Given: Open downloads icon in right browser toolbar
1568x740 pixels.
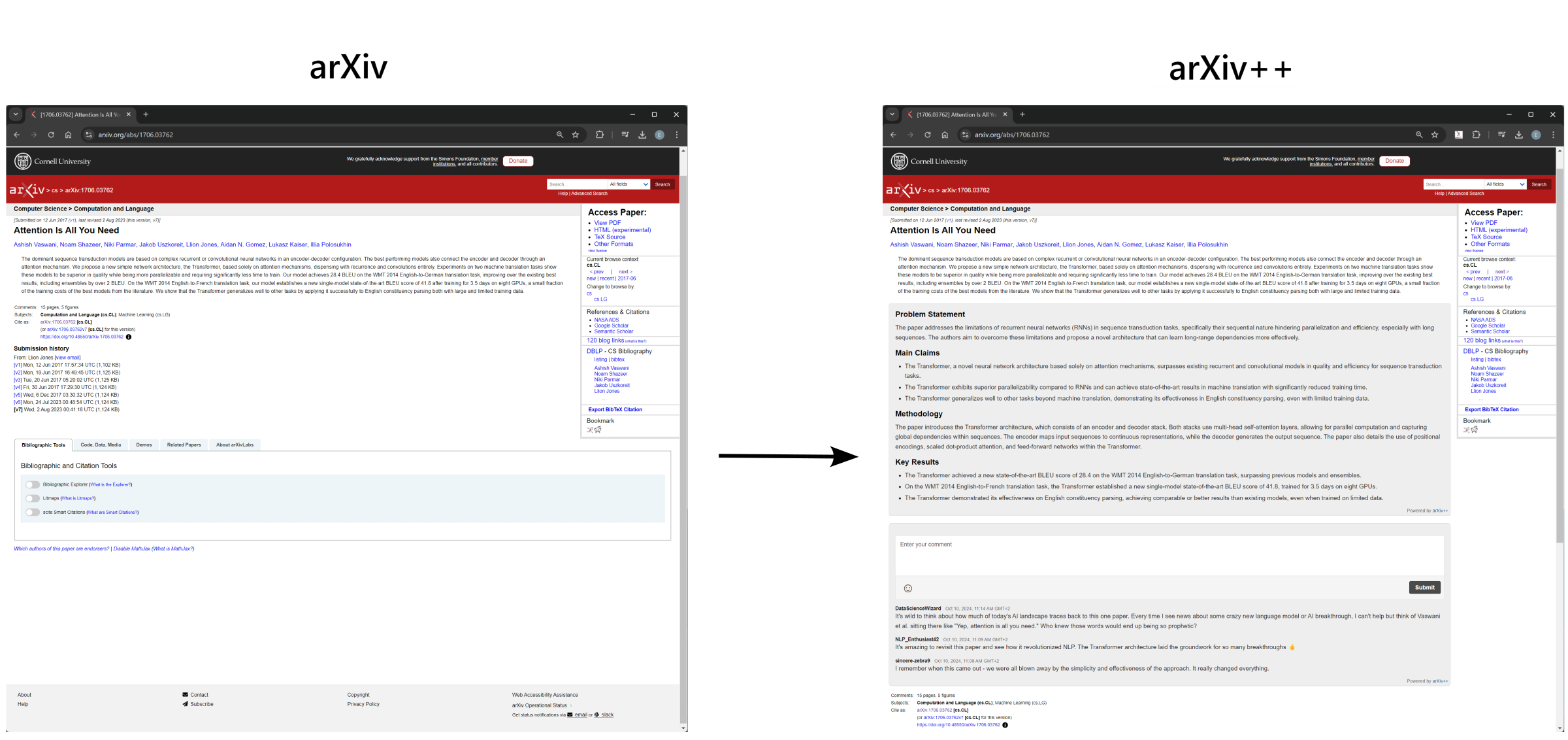Looking at the screenshot, I should click(1519, 135).
